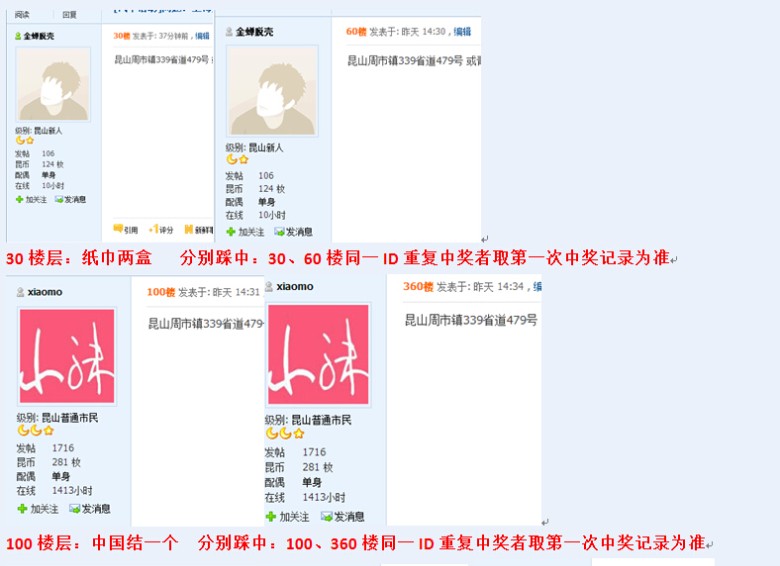Click the 加关注 plus icon in 30楼 post
This screenshot has height=566, width=780.
coord(19,199)
